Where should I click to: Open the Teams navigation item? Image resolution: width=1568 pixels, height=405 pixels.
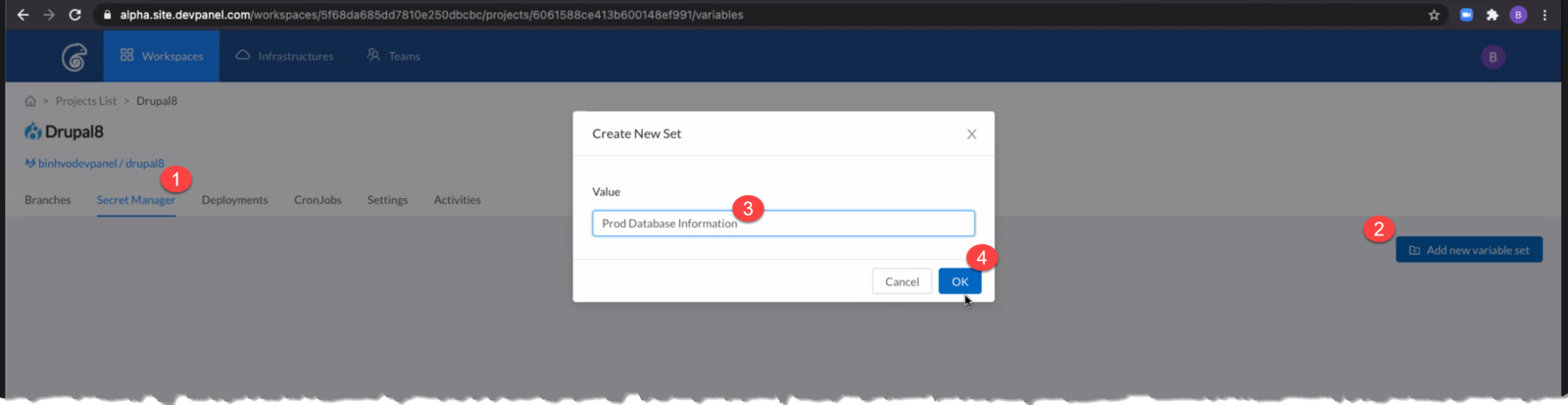click(394, 56)
